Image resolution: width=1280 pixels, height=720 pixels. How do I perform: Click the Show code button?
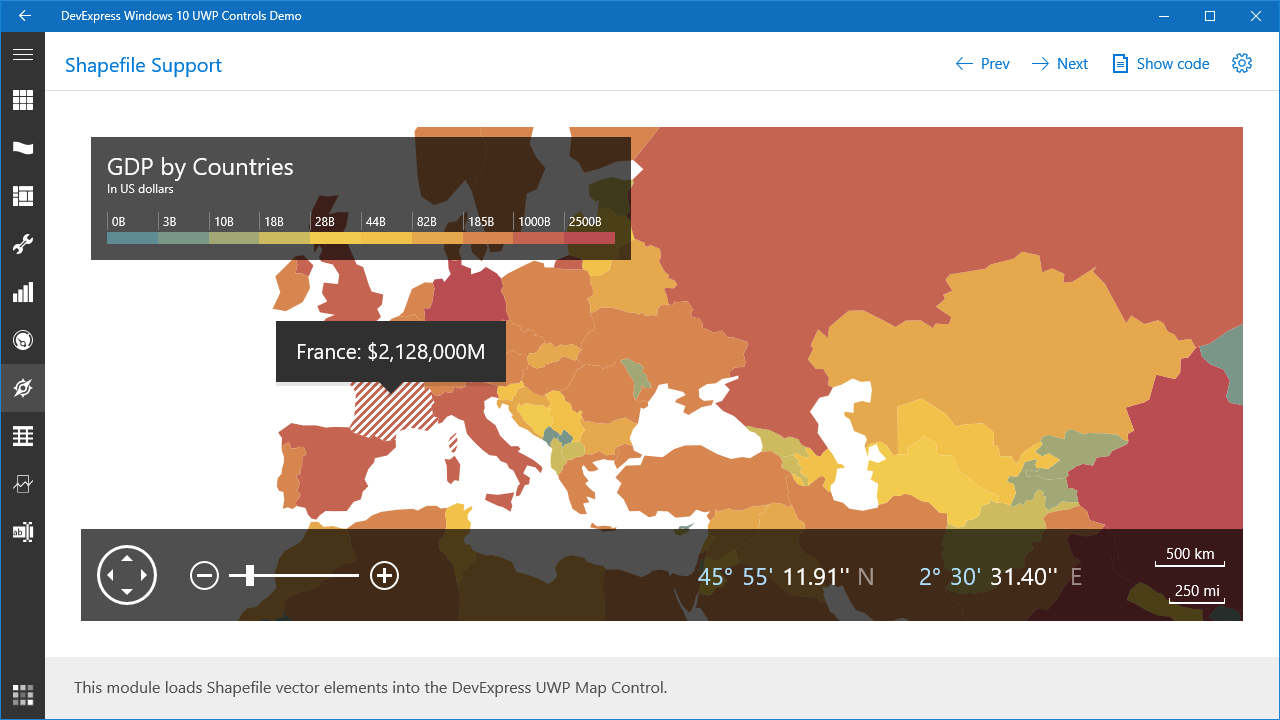point(1161,64)
